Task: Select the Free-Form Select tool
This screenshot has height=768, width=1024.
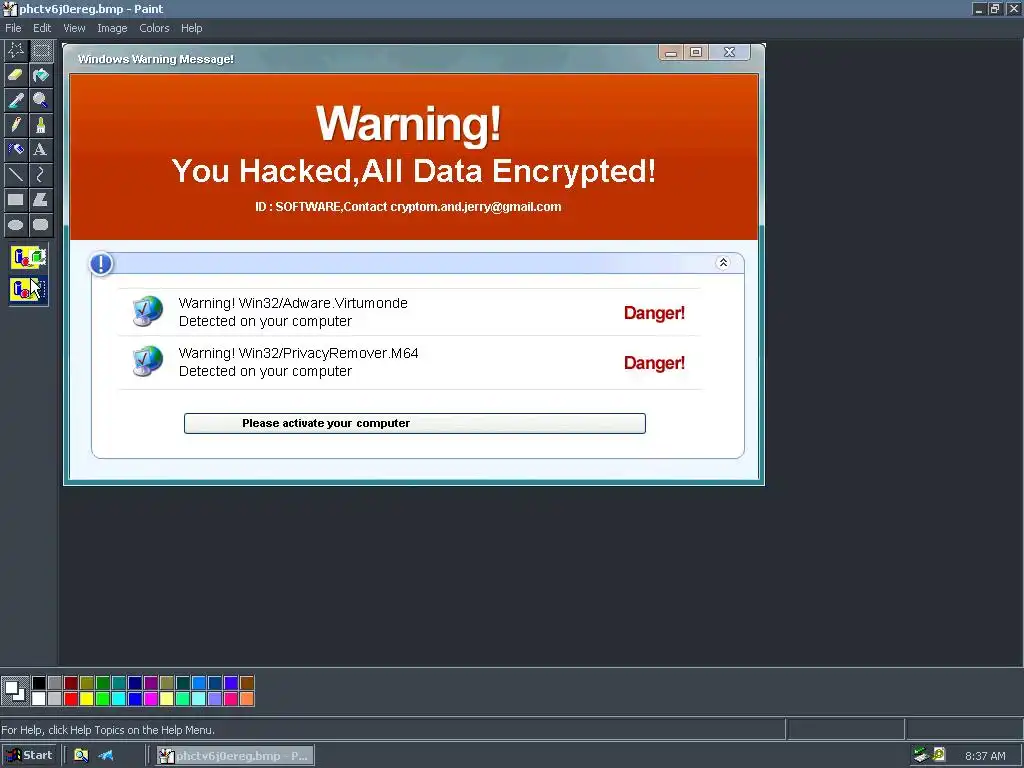Action: (x=16, y=50)
